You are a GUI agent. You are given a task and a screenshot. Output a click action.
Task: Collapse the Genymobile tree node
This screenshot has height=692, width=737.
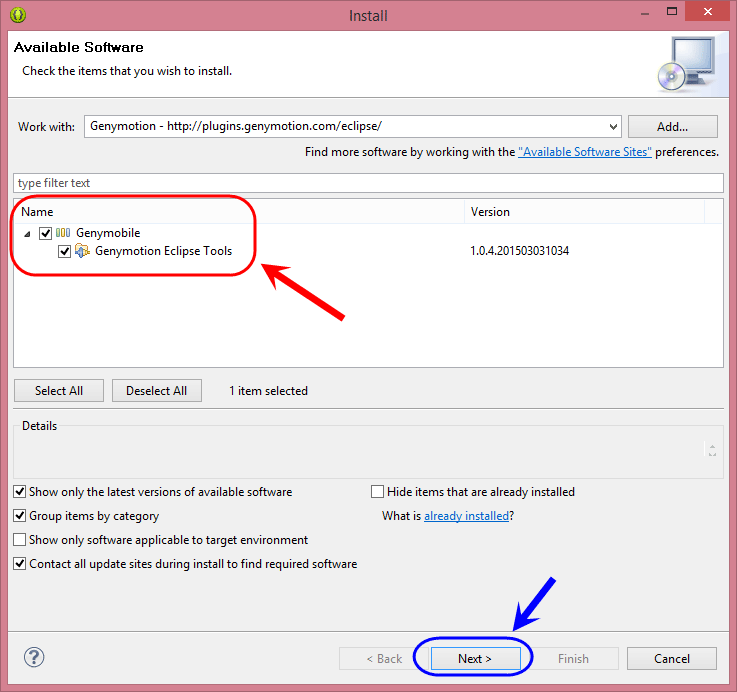[27, 234]
